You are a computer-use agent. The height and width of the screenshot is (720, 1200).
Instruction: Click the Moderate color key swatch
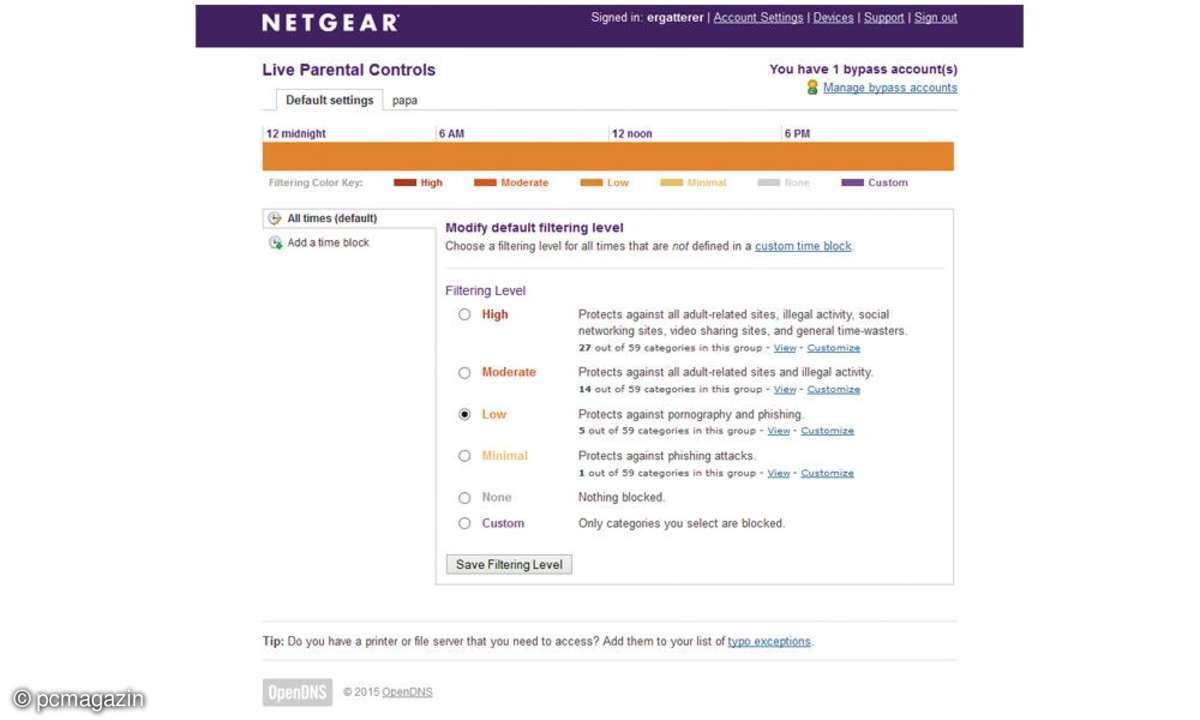485,183
